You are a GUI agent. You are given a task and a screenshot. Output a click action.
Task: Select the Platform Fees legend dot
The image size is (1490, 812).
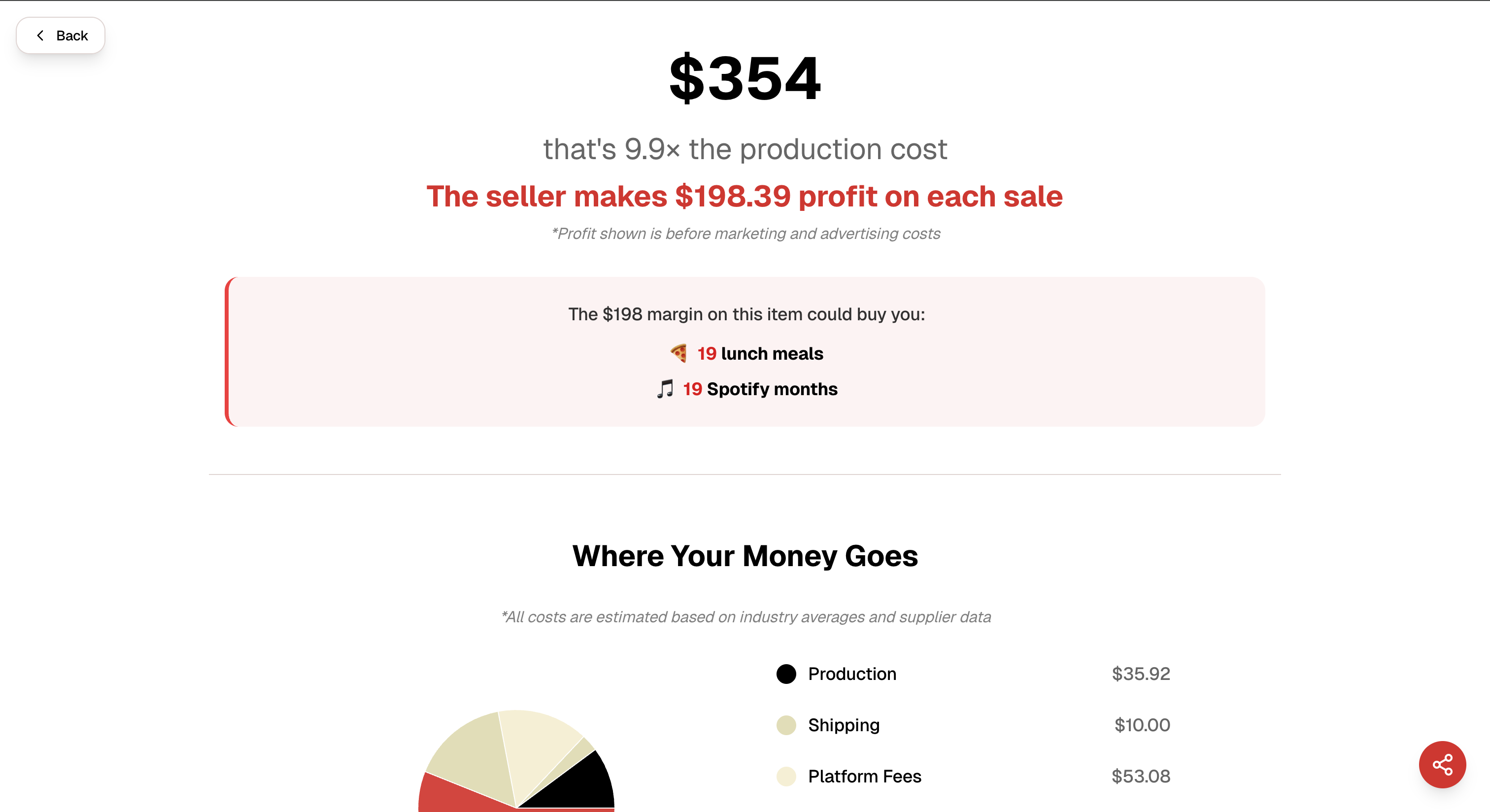pyautogui.click(x=786, y=776)
